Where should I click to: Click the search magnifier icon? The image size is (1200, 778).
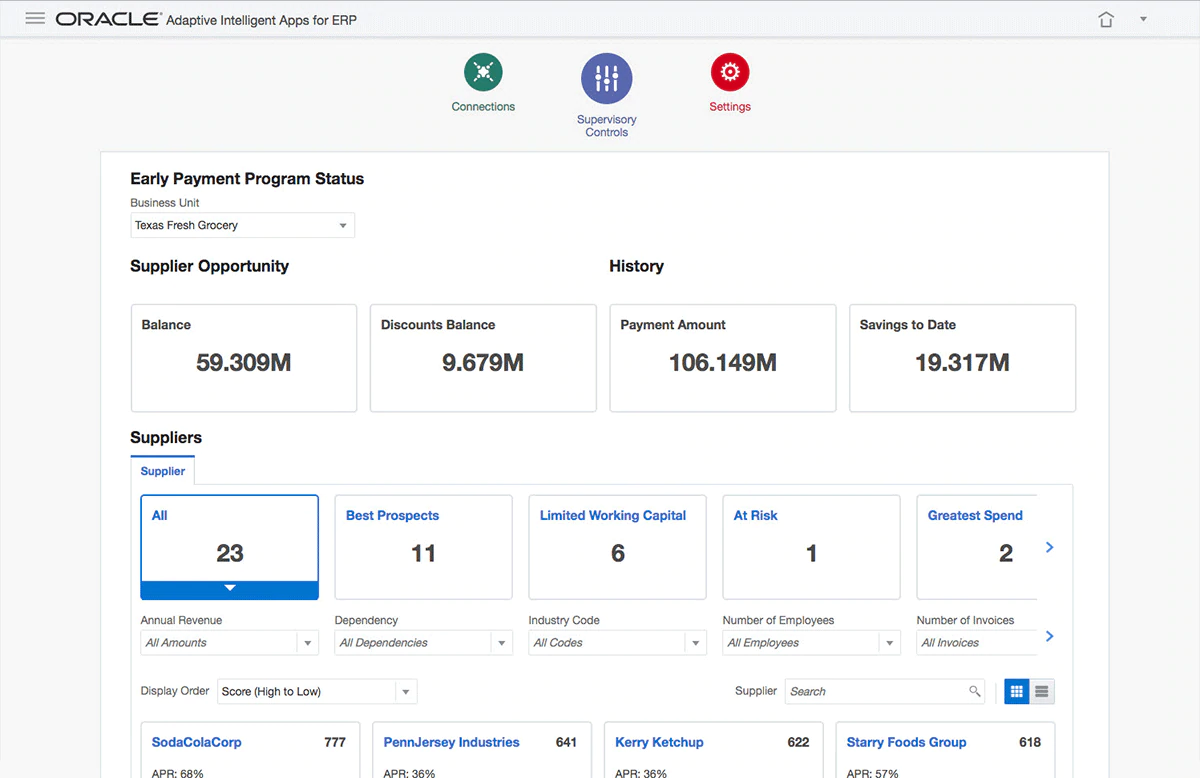[x=974, y=691]
